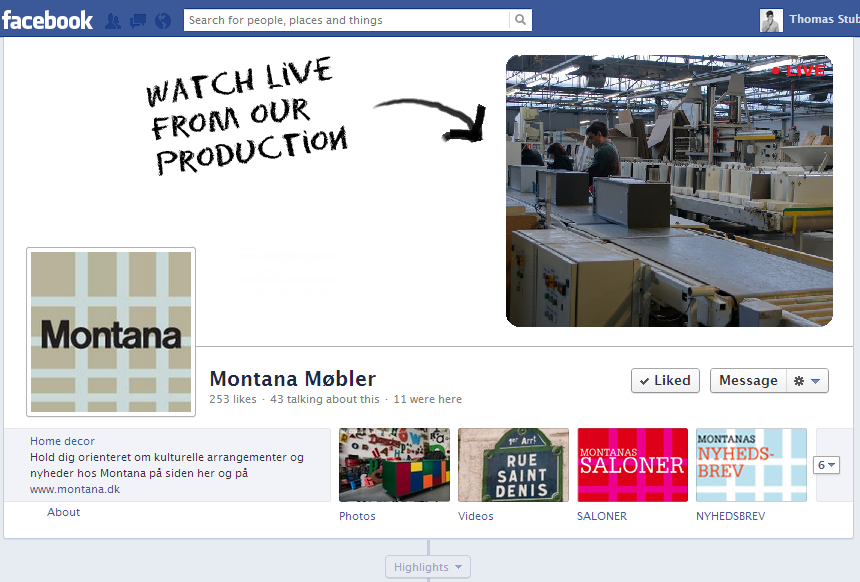The height and width of the screenshot is (582, 860).
Task: Click the Message button
Action: 748,381
